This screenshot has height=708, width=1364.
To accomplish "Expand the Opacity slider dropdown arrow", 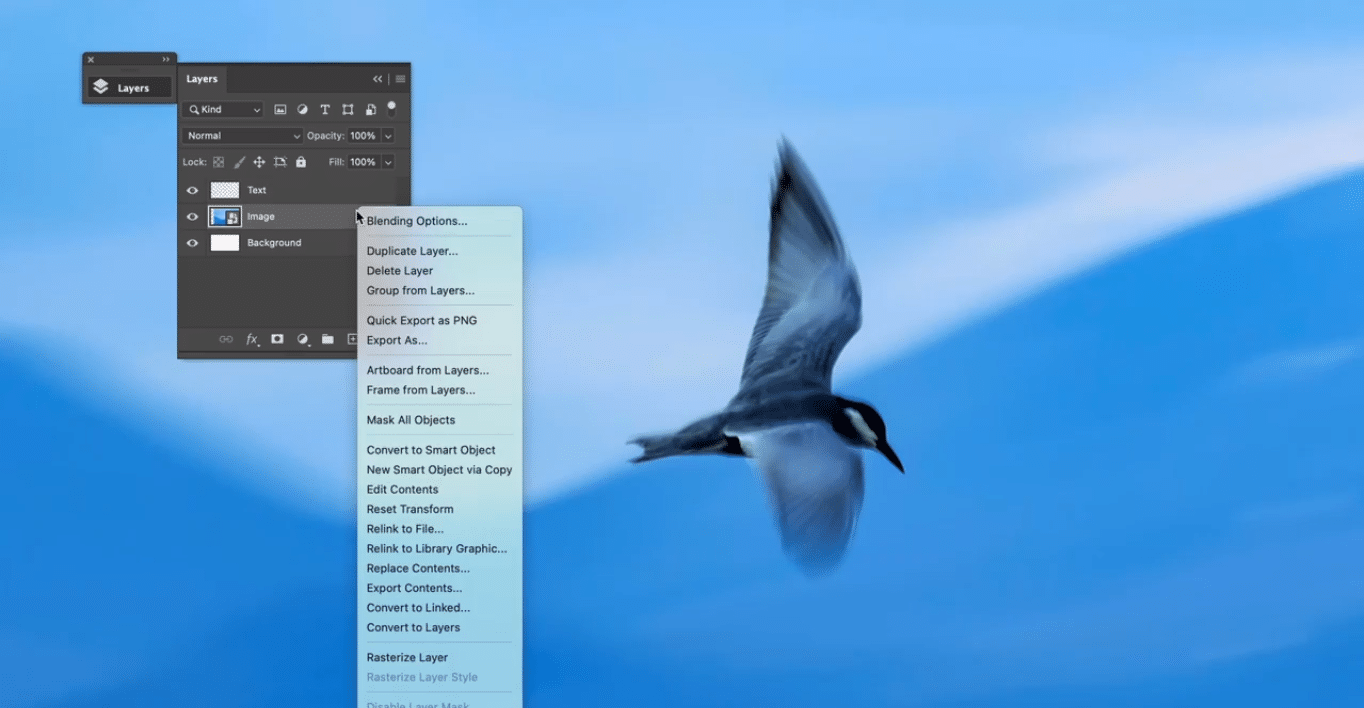I will point(388,136).
